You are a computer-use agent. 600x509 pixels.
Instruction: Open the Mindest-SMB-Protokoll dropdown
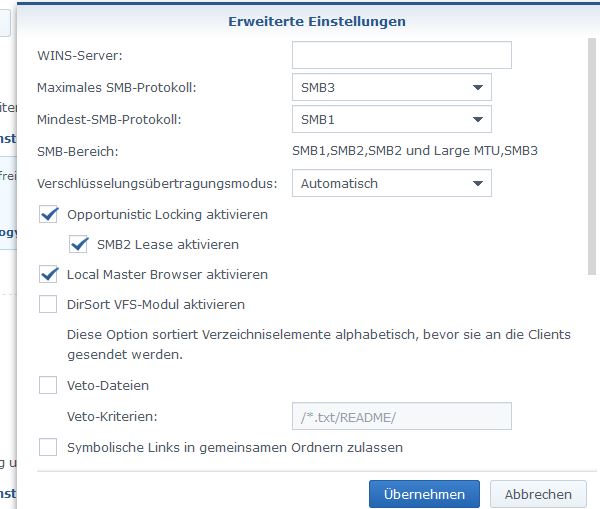pos(391,119)
